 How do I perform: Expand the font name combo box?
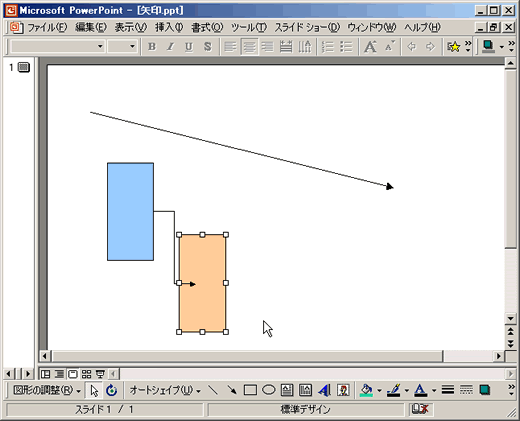(100, 47)
